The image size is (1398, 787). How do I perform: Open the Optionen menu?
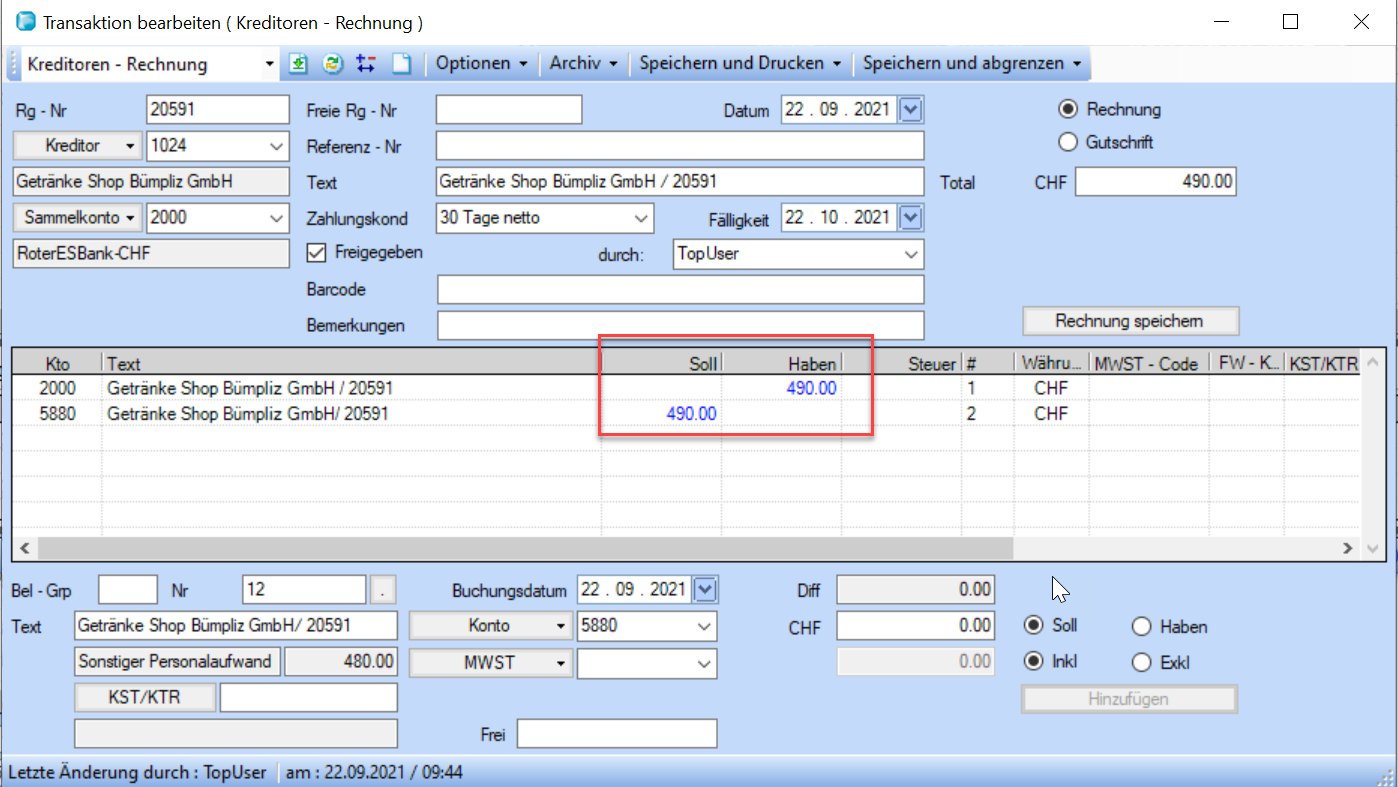click(481, 64)
